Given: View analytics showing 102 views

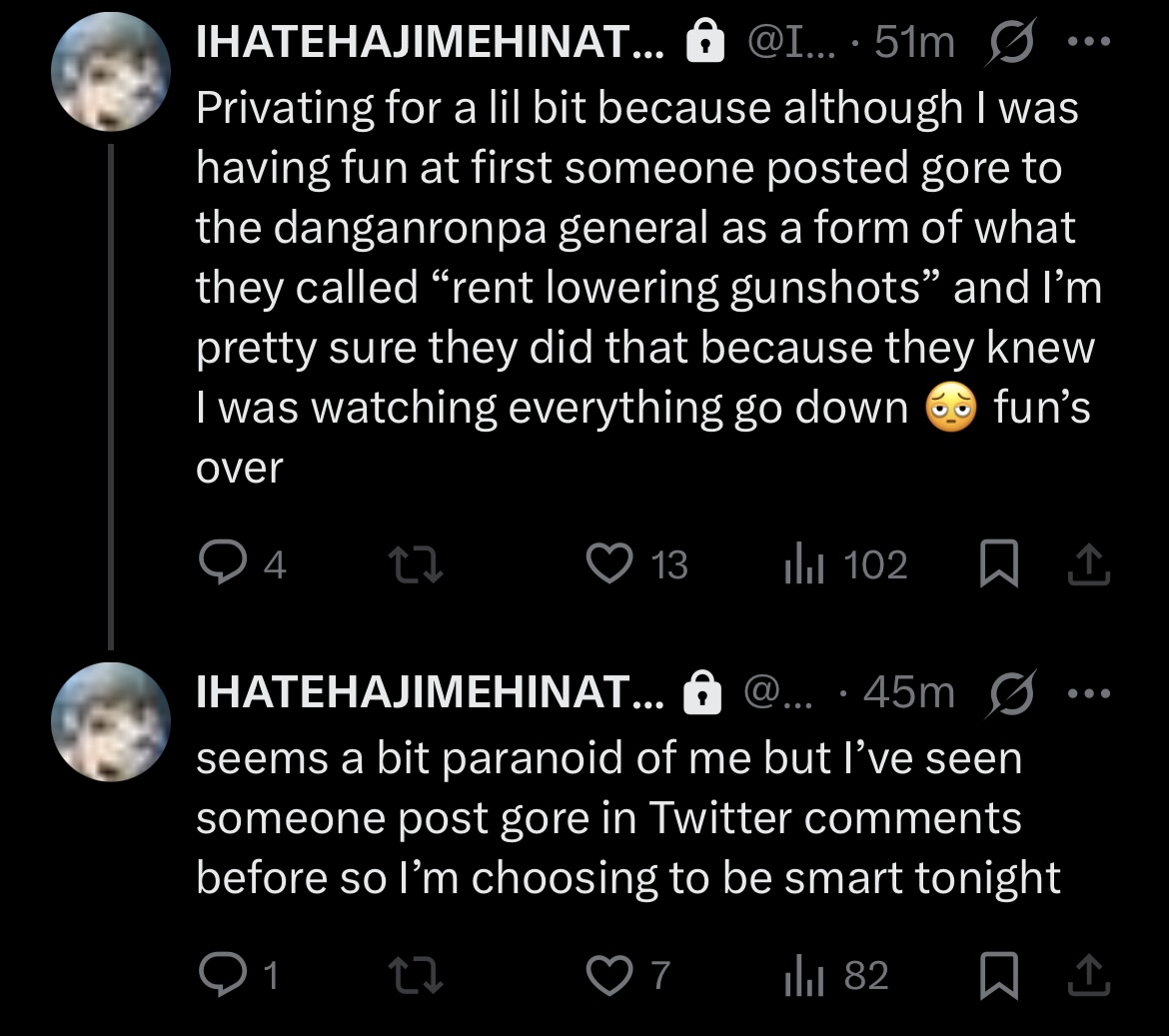Looking at the screenshot, I should click(x=801, y=565).
